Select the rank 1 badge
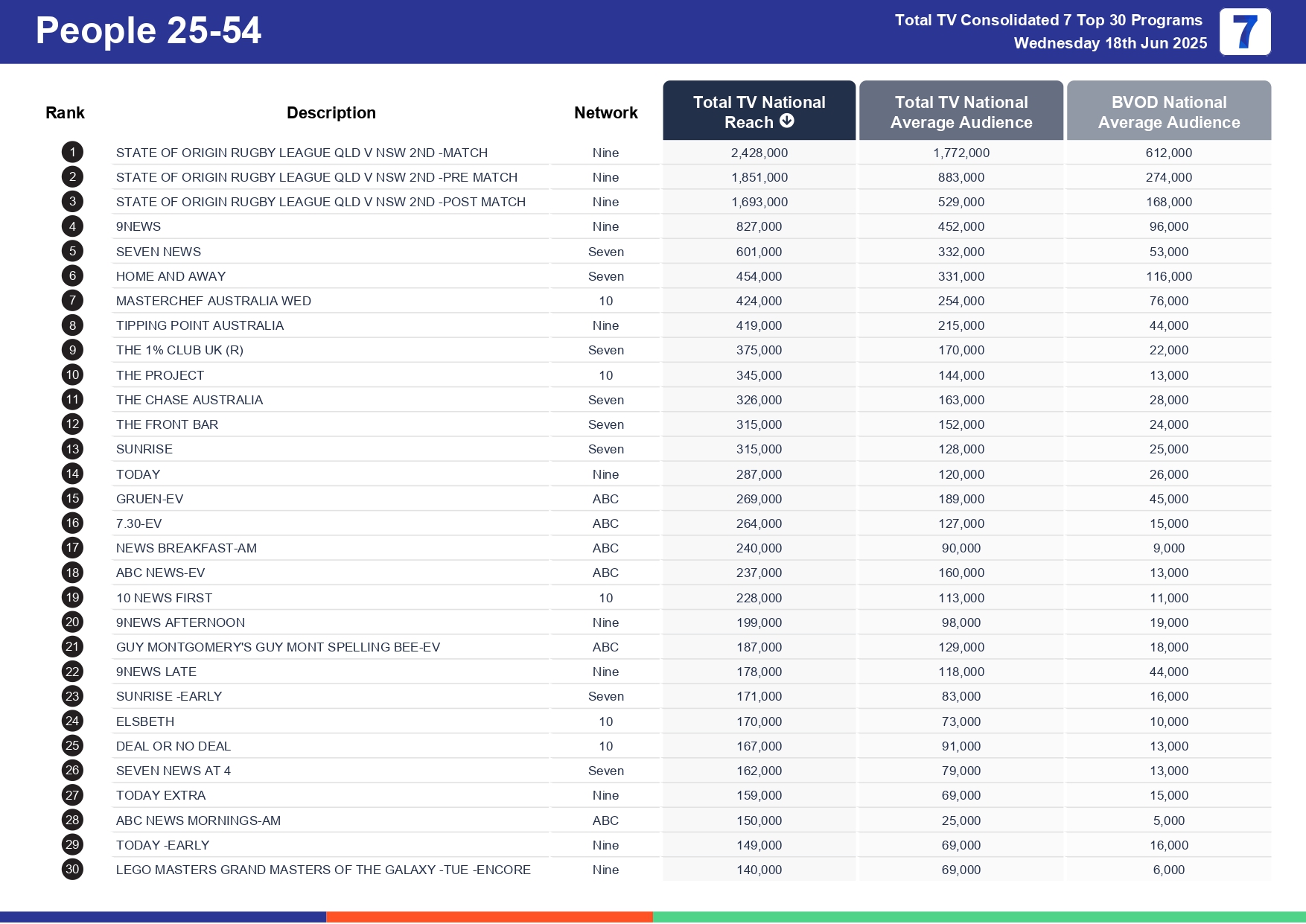This screenshot has height=924, width=1306. click(x=71, y=152)
